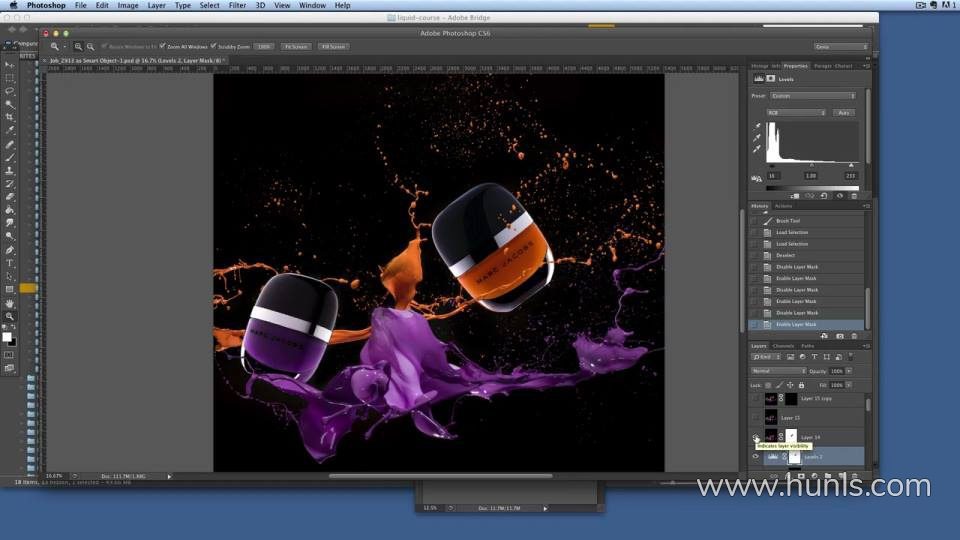Click the 100% zoom button
Screen dimensions: 960x540
264,47
